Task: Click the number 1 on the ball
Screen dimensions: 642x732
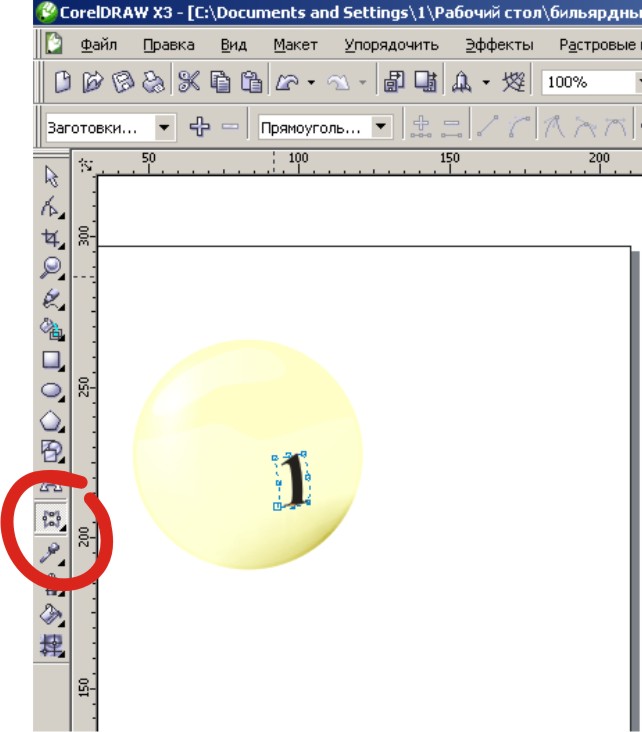Action: pyautogui.click(x=294, y=480)
